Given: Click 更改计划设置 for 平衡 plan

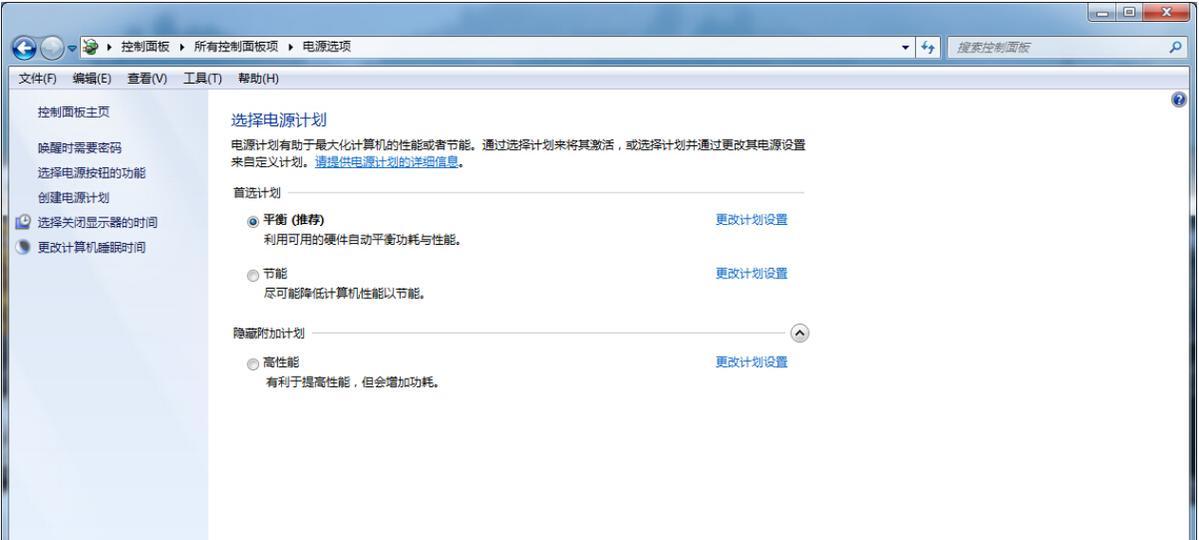Looking at the screenshot, I should pos(752,220).
